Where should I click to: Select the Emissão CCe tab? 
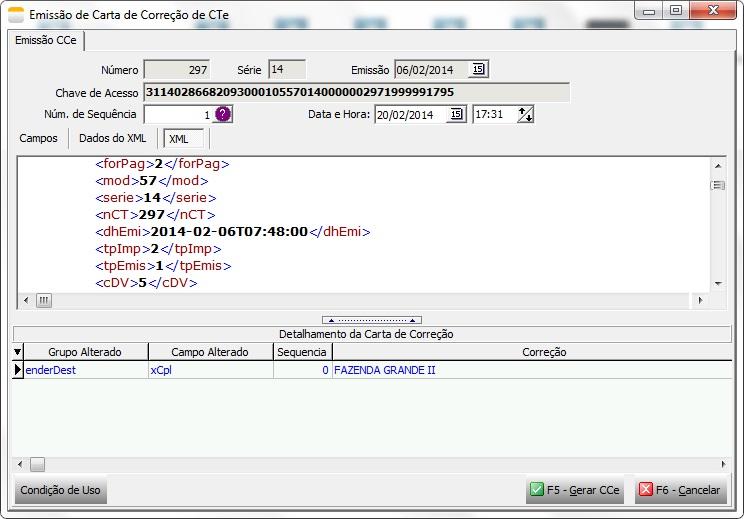pos(46,40)
